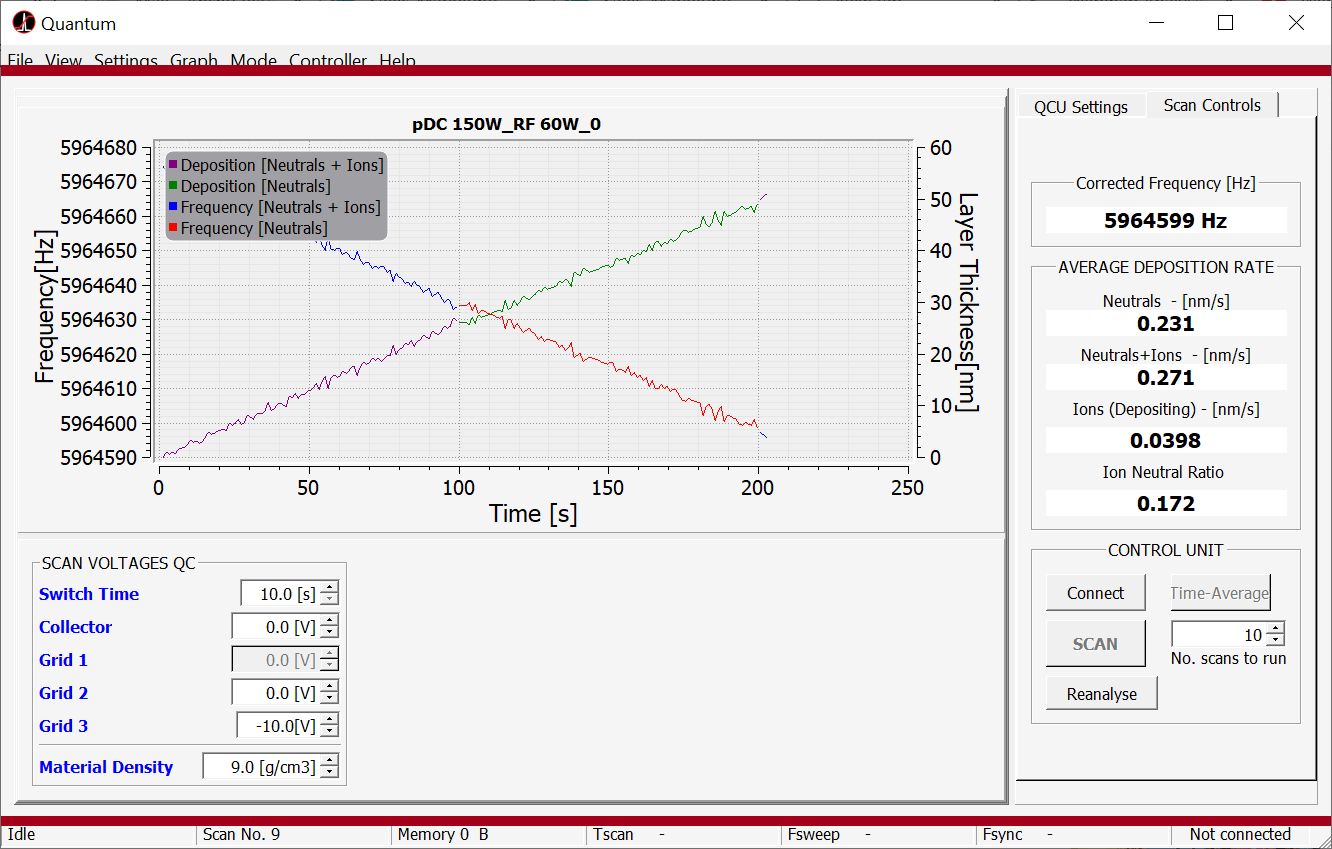Viewport: 1332px width, 849px height.
Task: Start a scan with the SCAN button
Action: (x=1095, y=644)
